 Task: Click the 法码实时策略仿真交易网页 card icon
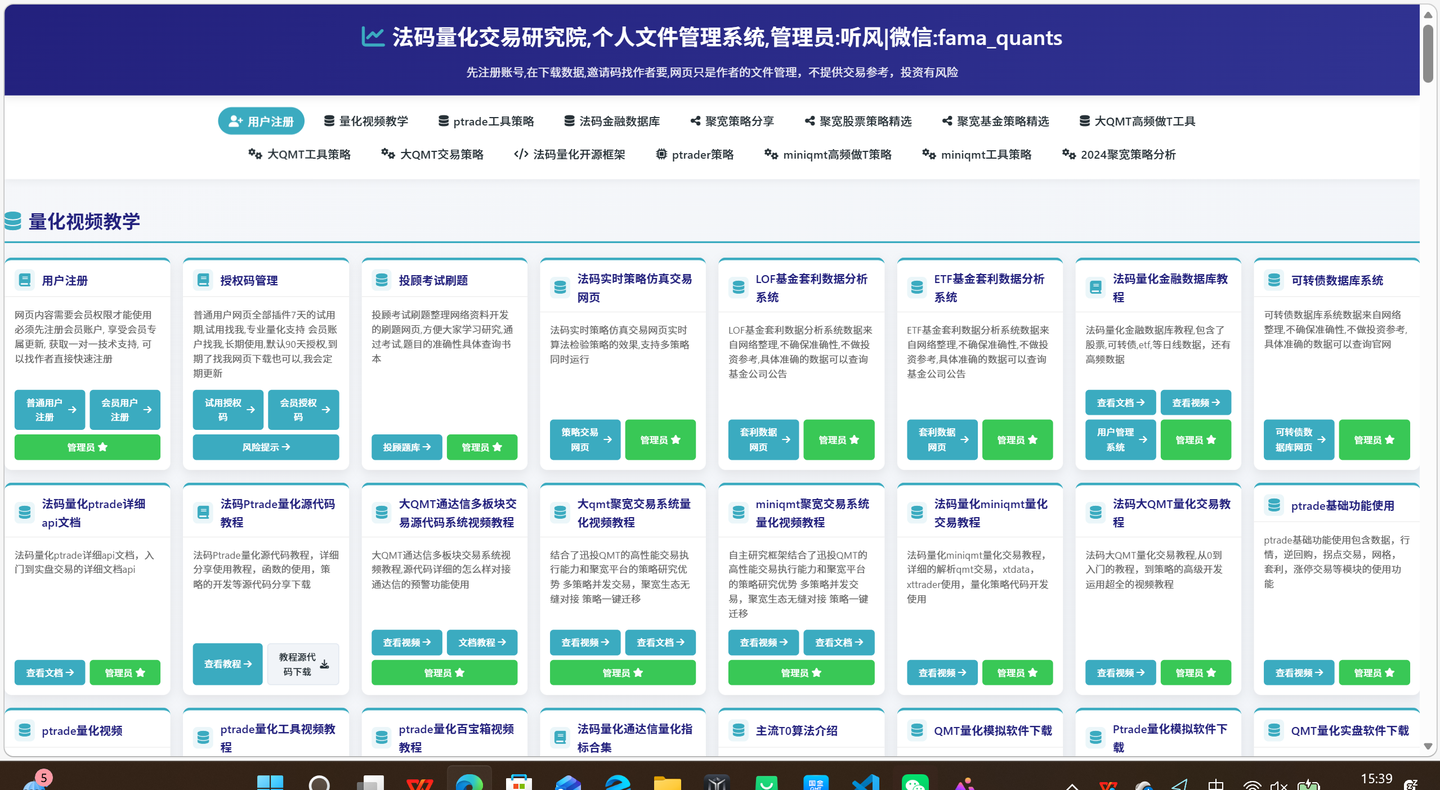coord(560,288)
